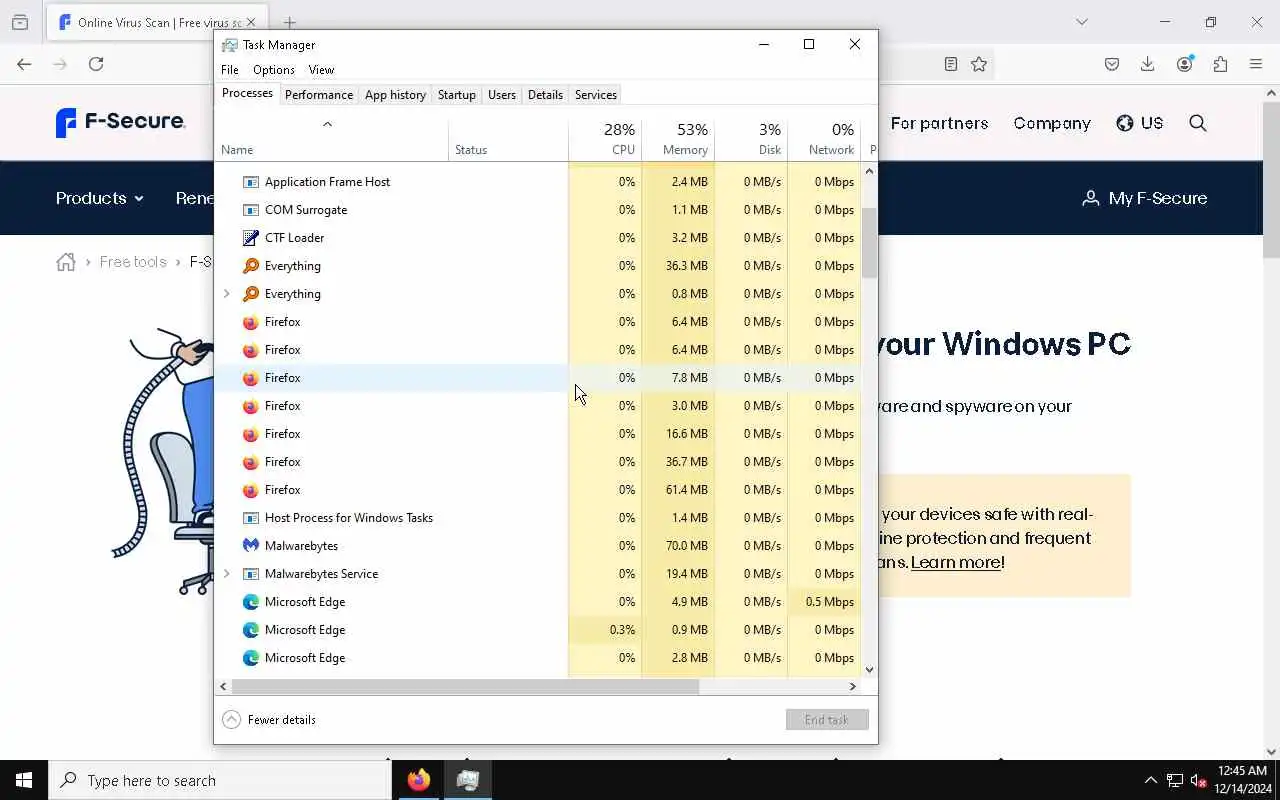Open the Options menu in Task Manager
The width and height of the screenshot is (1280, 800).
click(x=274, y=70)
